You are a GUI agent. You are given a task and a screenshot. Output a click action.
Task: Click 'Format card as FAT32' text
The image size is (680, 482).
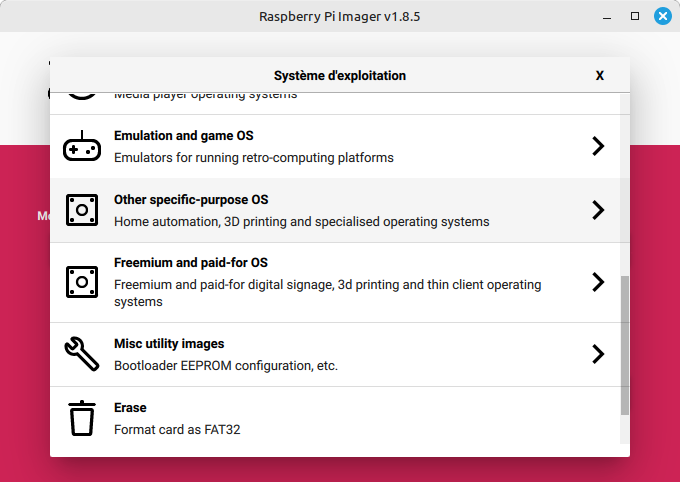coord(177,430)
